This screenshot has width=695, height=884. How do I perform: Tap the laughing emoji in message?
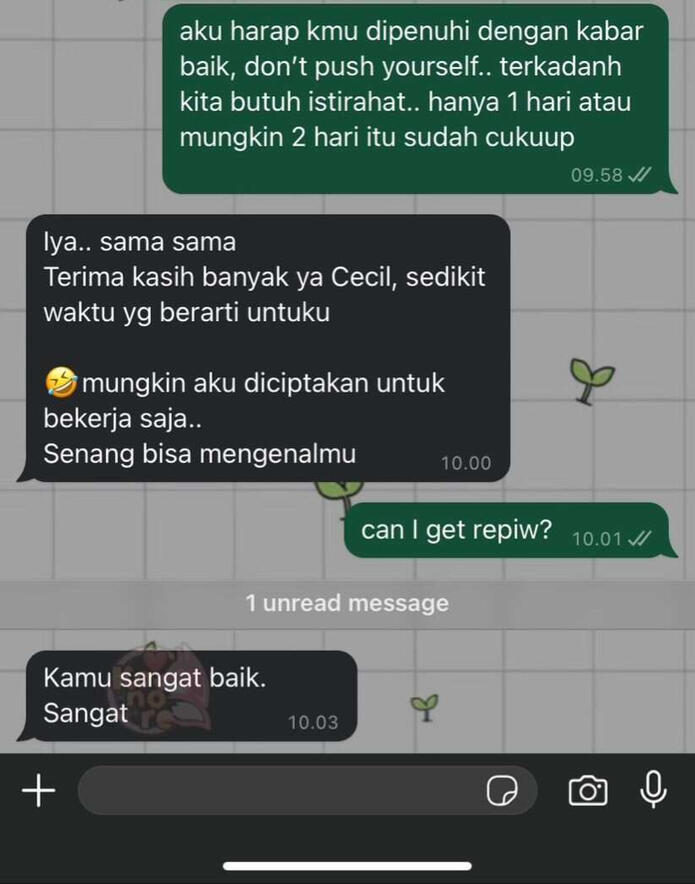[61, 383]
